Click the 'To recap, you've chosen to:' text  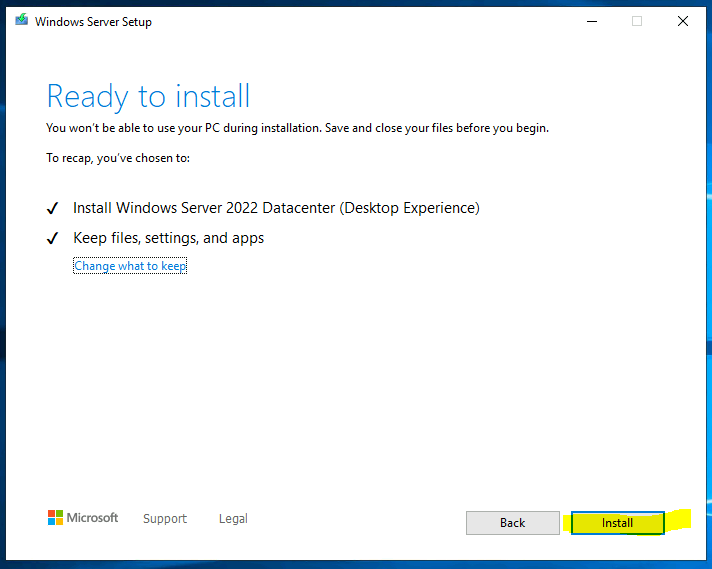click(118, 158)
